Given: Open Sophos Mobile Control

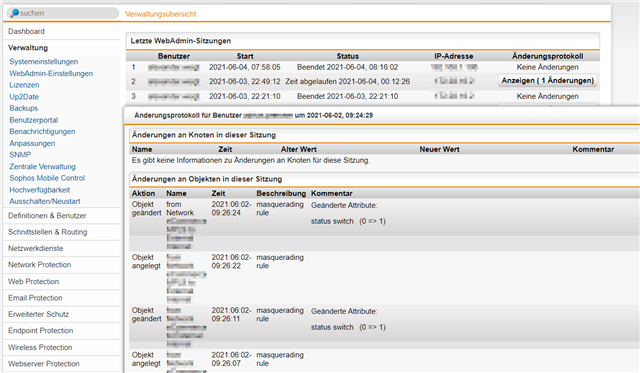Looking at the screenshot, I should (x=47, y=178).
